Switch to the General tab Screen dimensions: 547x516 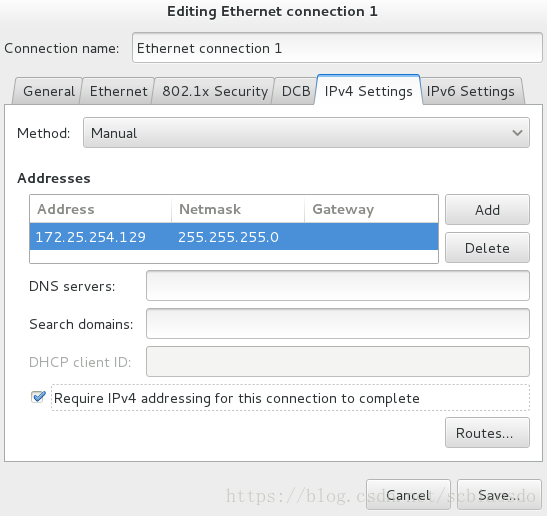click(48, 91)
